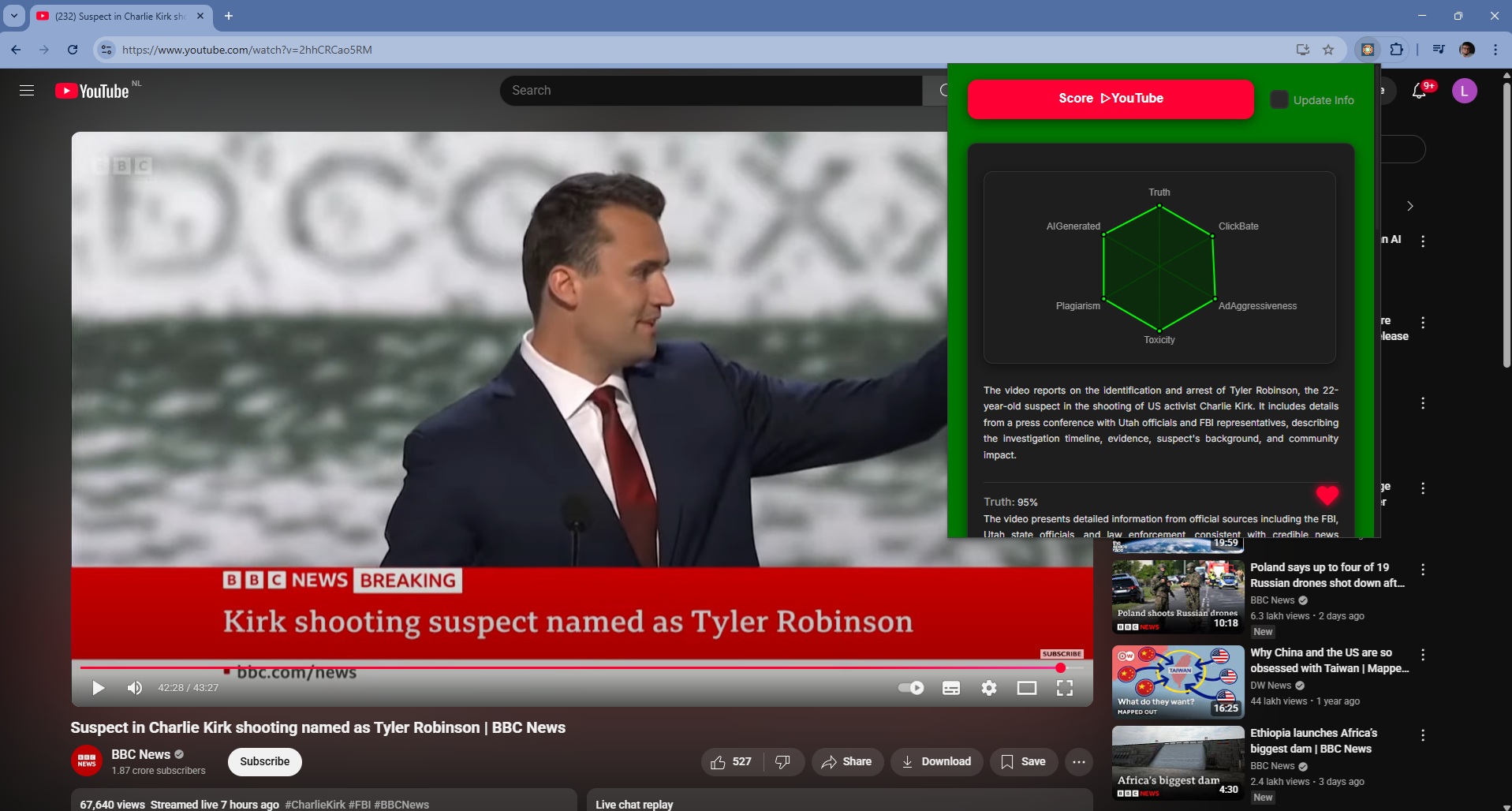Open the Ethiopia Africa's biggest dam thumbnail
Image resolution: width=1512 pixels, height=811 pixels.
(x=1178, y=763)
